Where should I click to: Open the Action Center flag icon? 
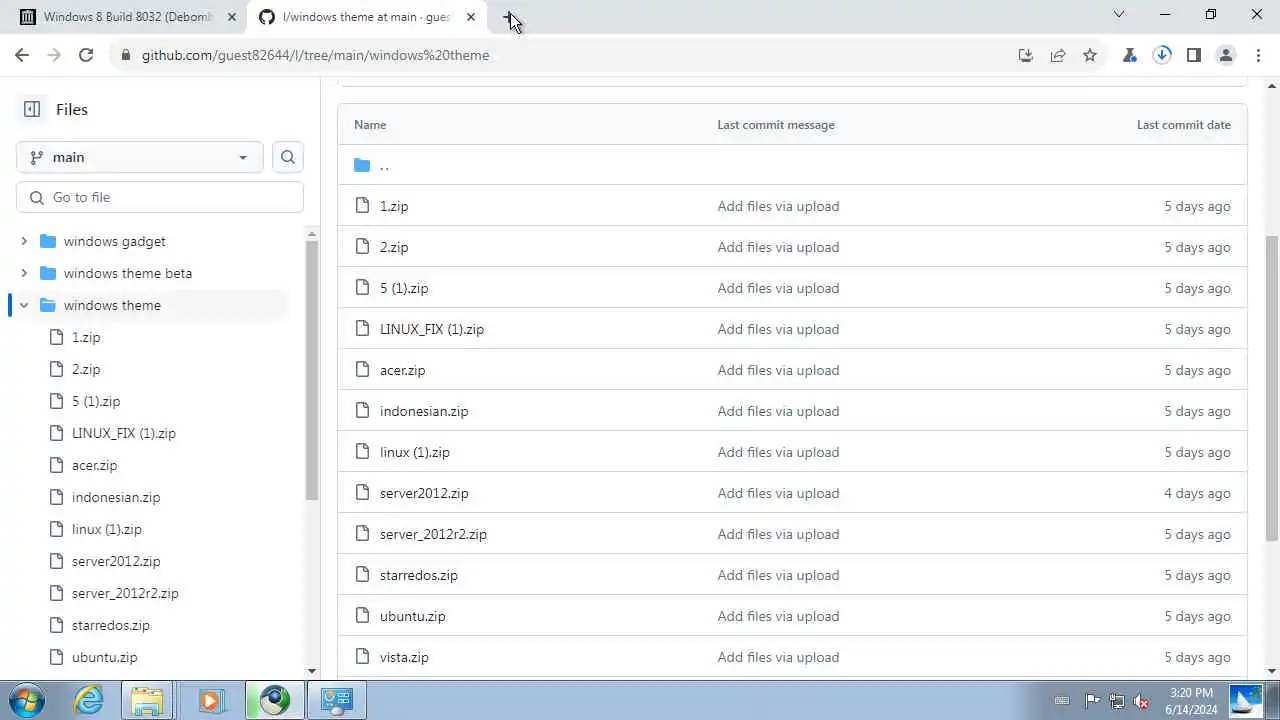[1092, 701]
